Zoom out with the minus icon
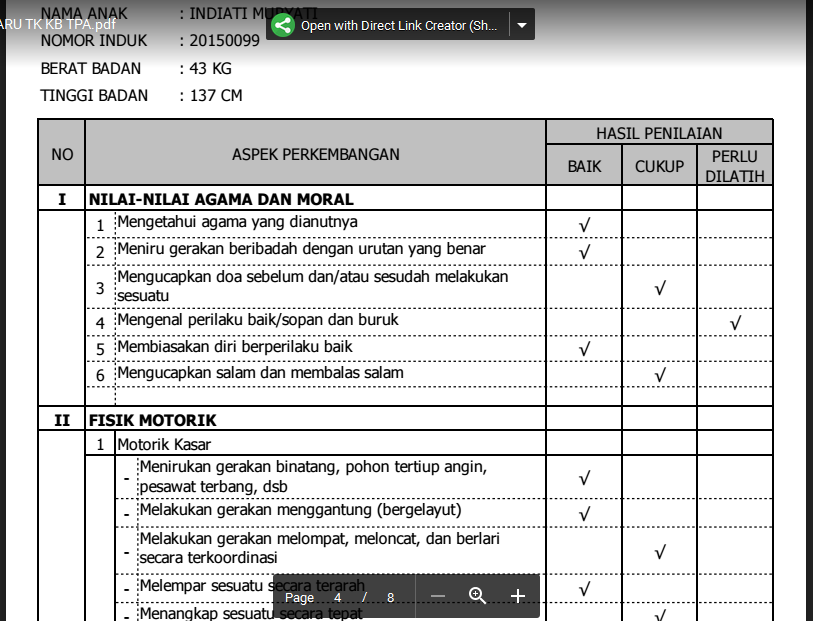This screenshot has height=621, width=813. 437,596
